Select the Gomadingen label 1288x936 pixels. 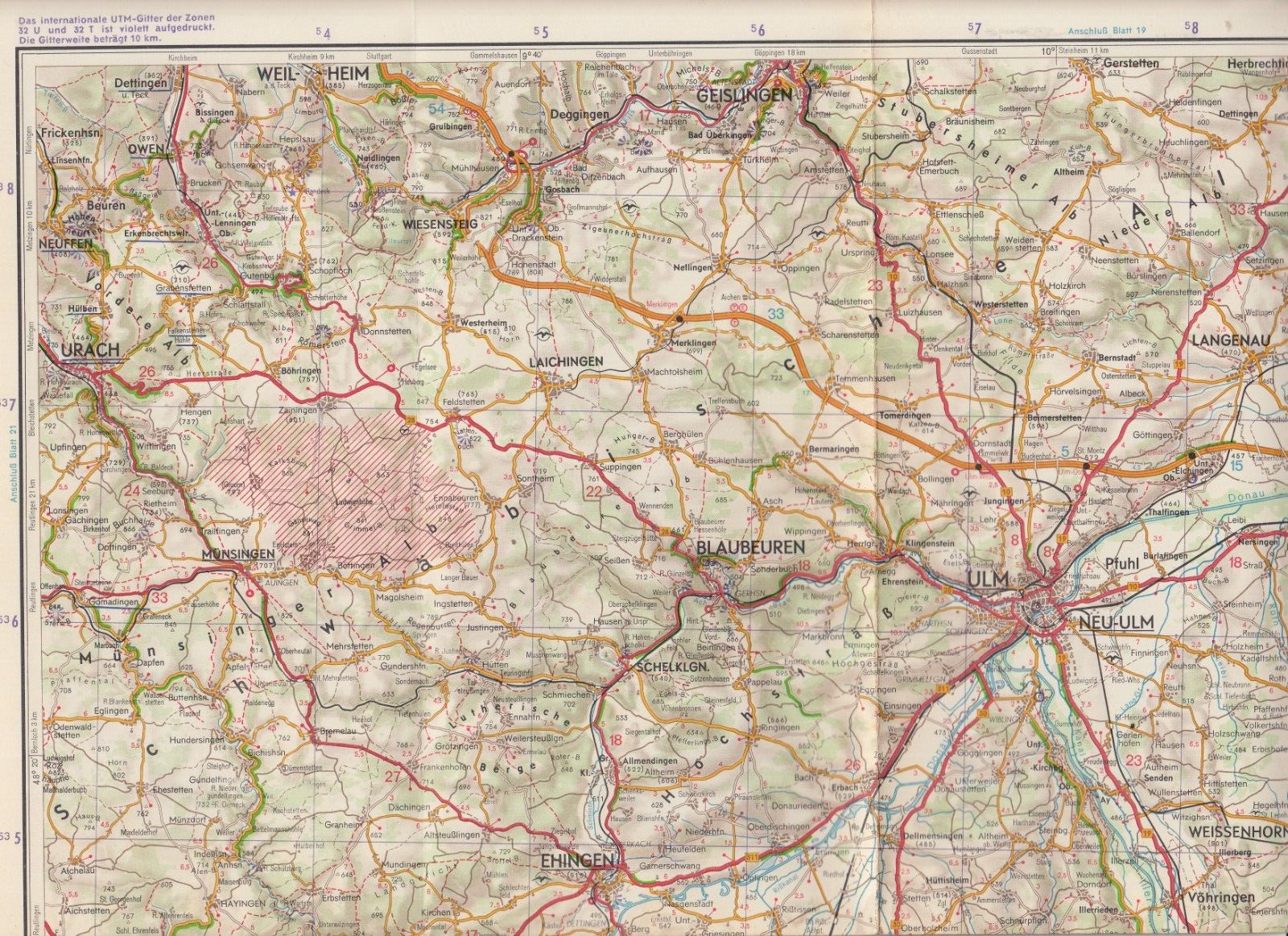[113, 601]
